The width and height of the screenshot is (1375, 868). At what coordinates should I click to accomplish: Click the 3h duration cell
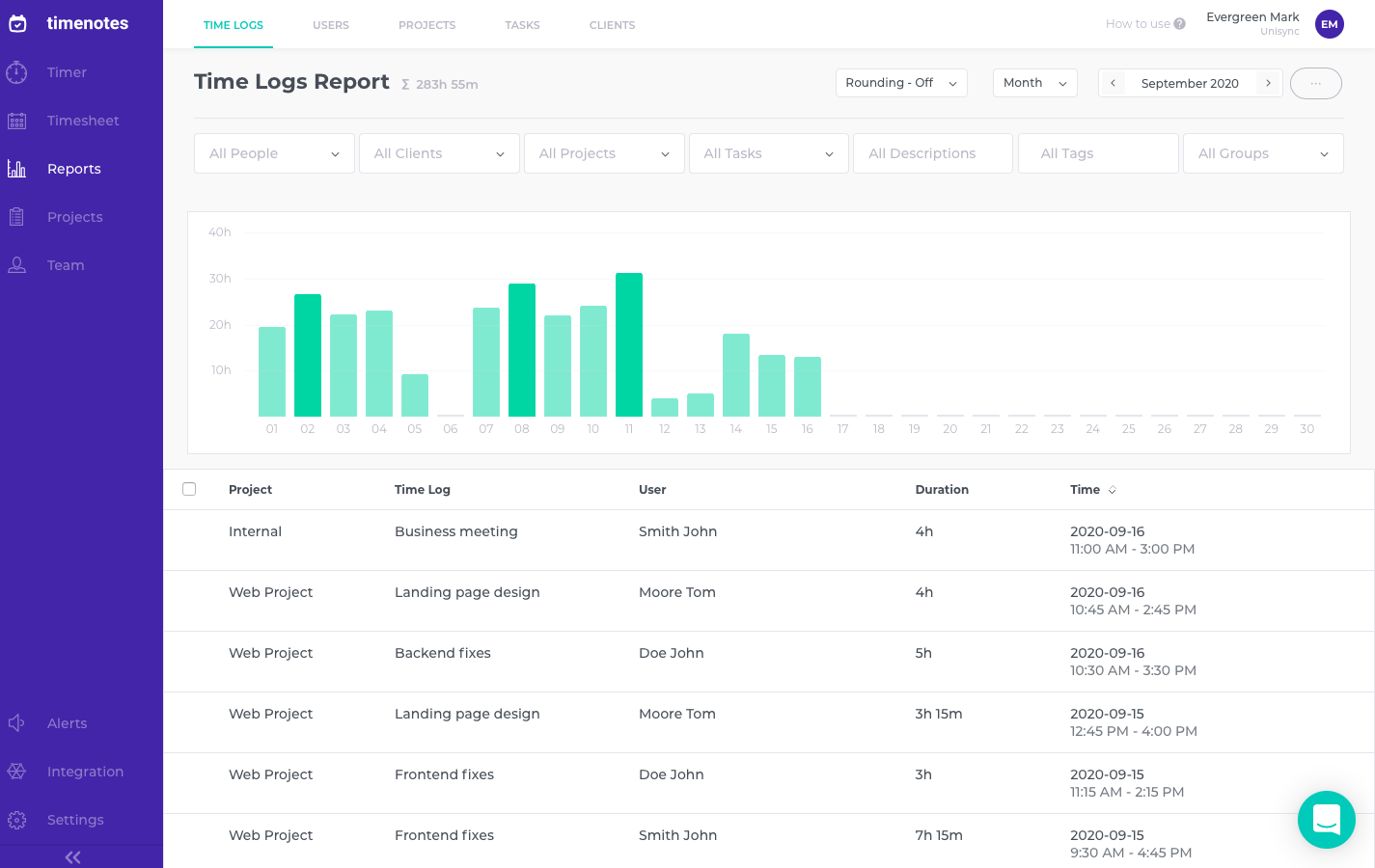923,774
